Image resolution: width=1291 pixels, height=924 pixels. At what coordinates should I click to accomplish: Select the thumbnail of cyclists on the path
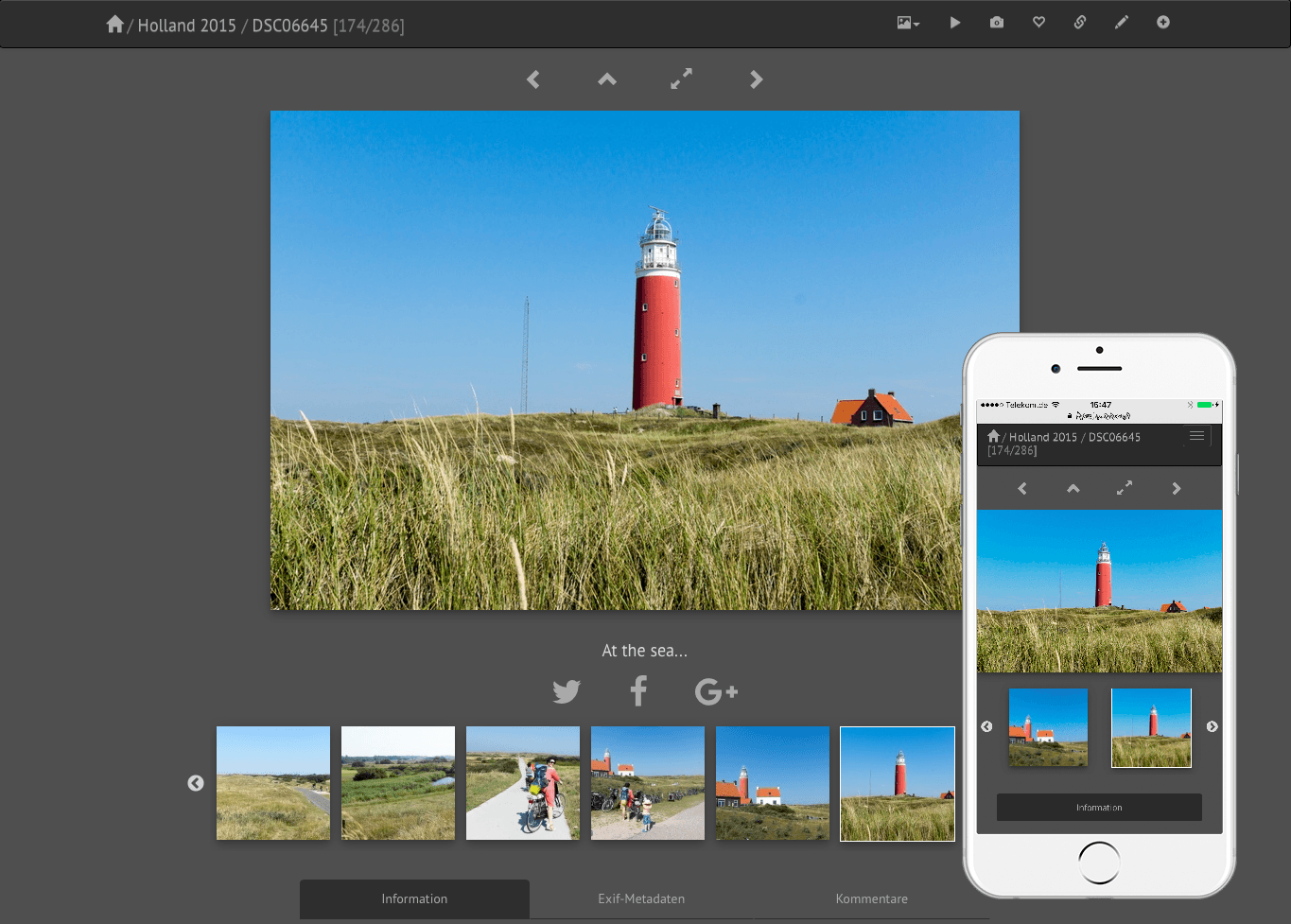(523, 783)
